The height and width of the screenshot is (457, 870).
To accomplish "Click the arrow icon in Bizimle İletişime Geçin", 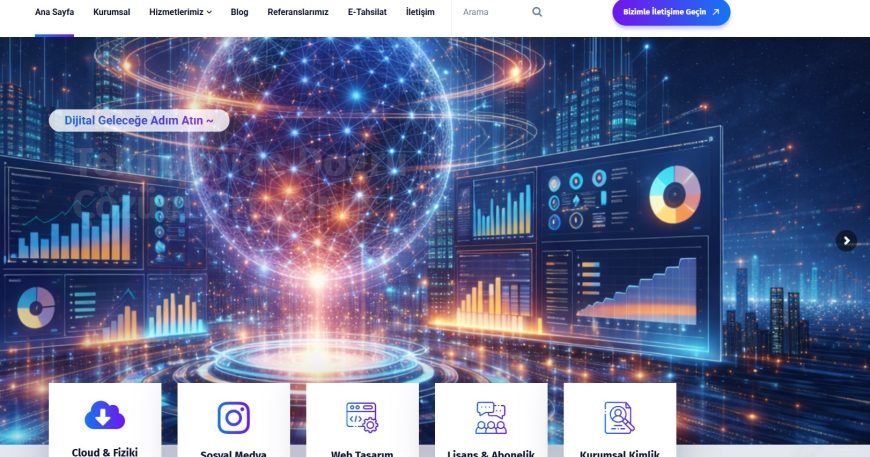I will (716, 12).
